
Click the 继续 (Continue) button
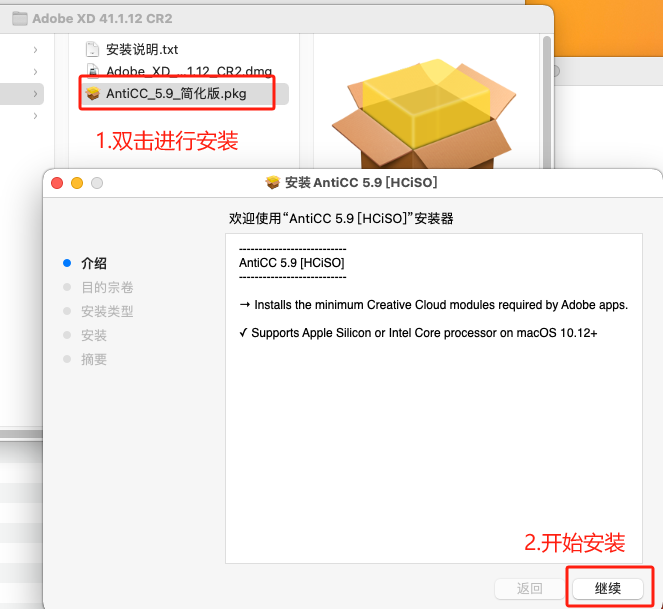[x=608, y=588]
